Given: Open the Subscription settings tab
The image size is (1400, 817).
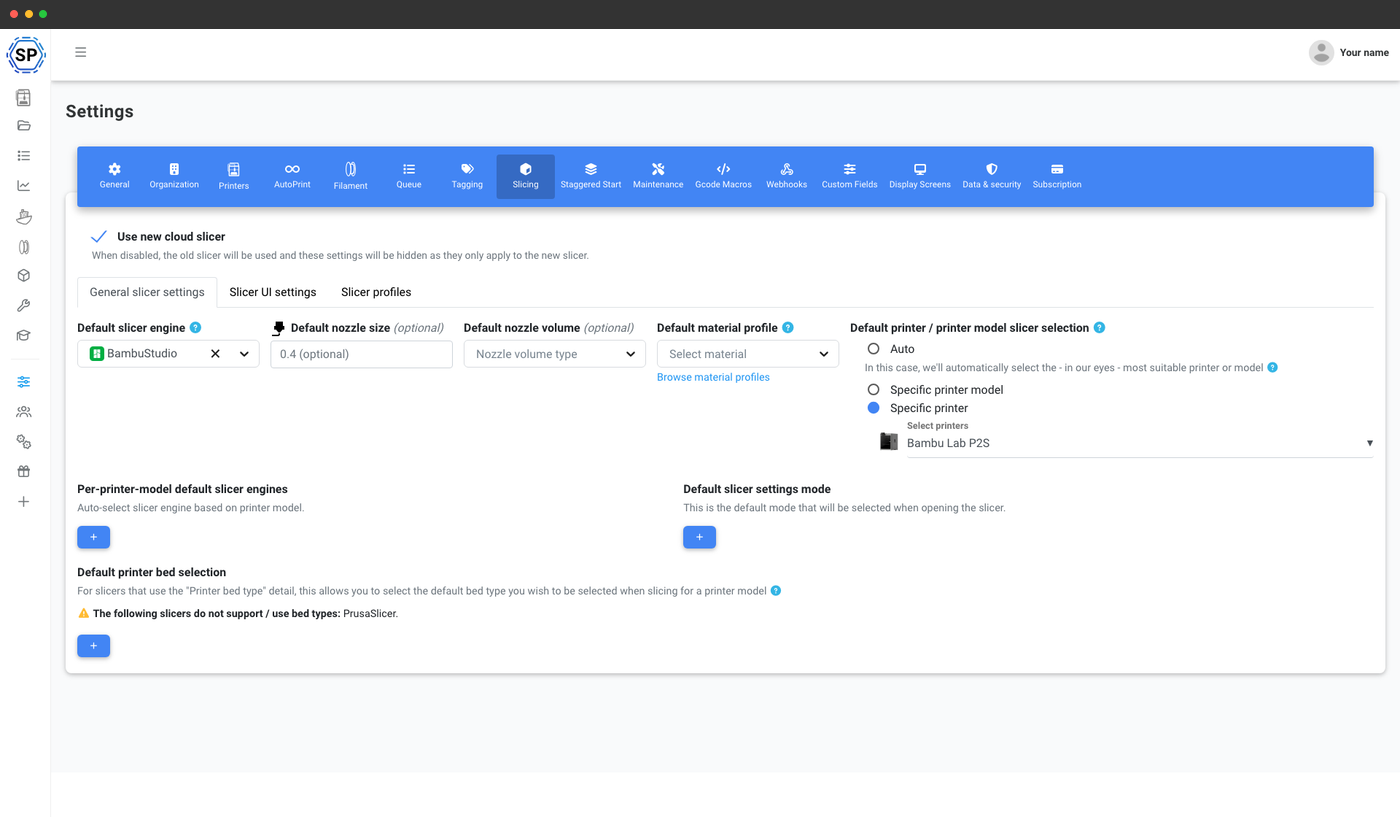Looking at the screenshot, I should pyautogui.click(x=1057, y=176).
